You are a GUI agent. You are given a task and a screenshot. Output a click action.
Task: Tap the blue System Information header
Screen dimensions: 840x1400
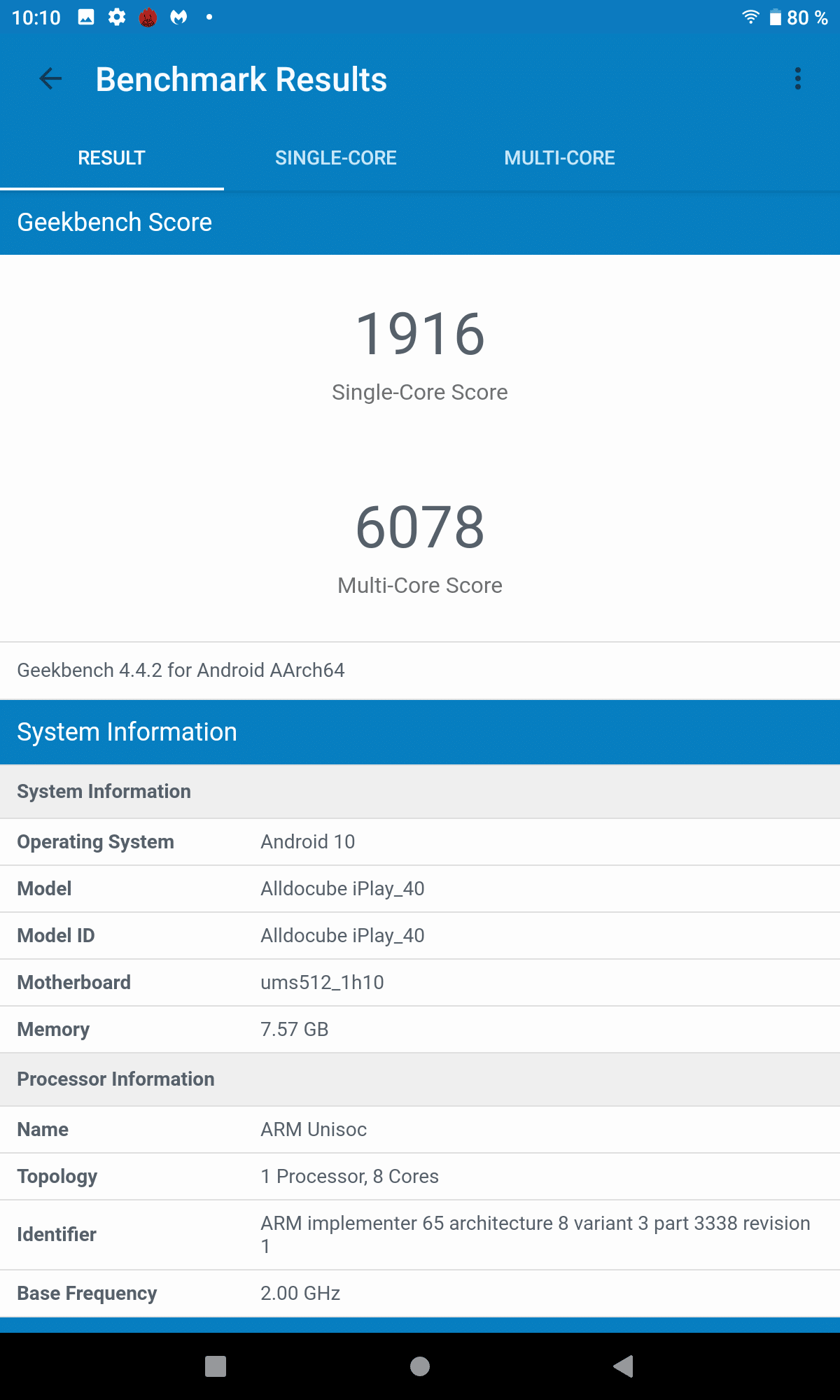420,732
